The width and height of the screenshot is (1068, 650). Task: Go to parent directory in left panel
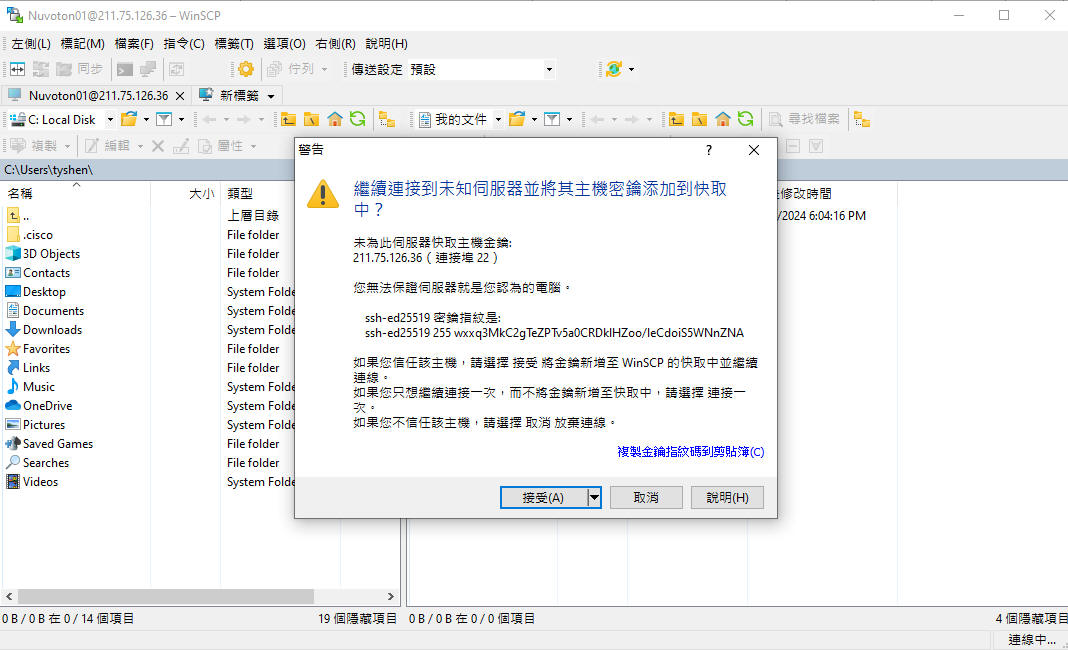click(289, 119)
